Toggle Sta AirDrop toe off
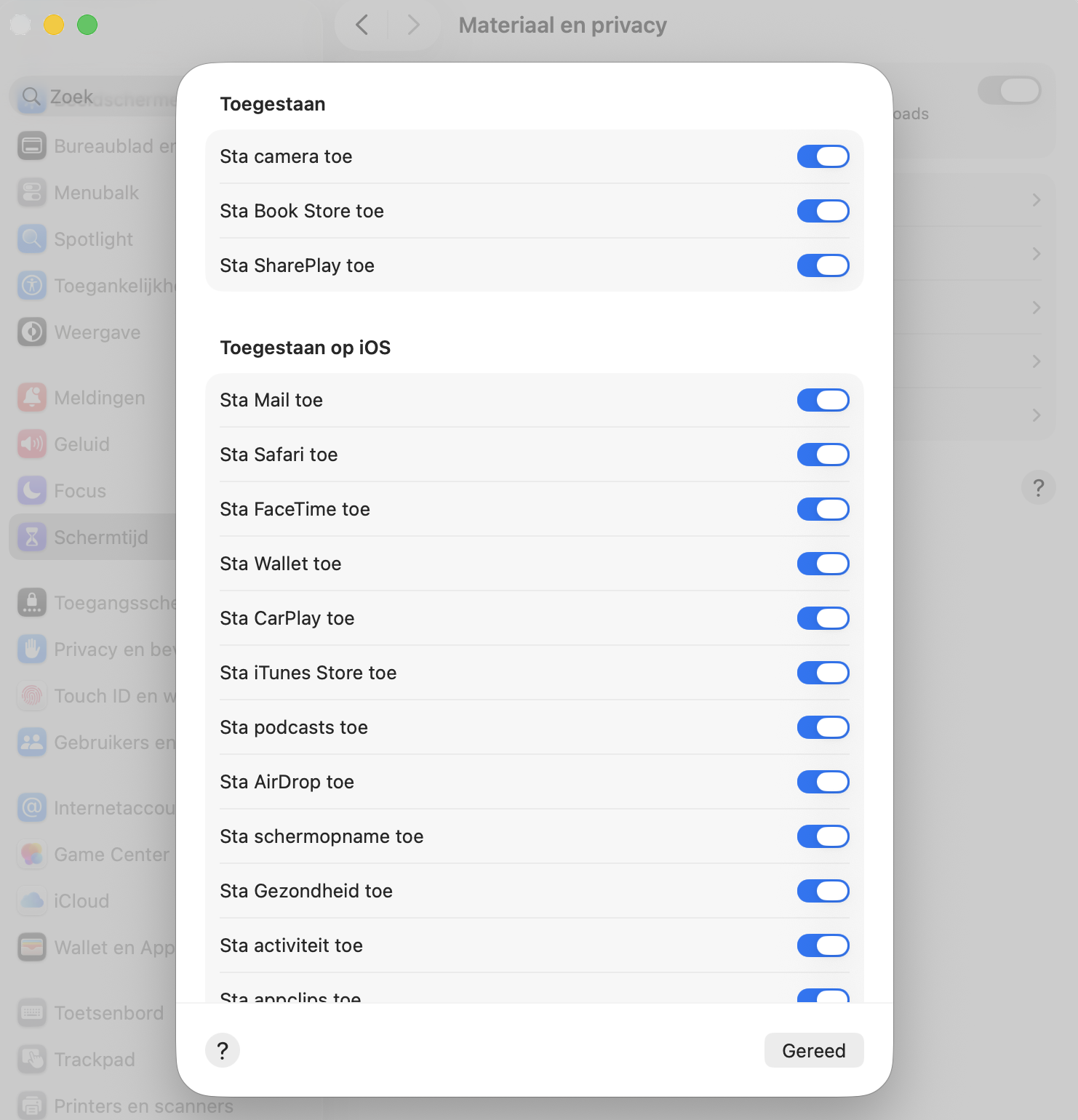Image resolution: width=1078 pixels, height=1120 pixels. (823, 782)
